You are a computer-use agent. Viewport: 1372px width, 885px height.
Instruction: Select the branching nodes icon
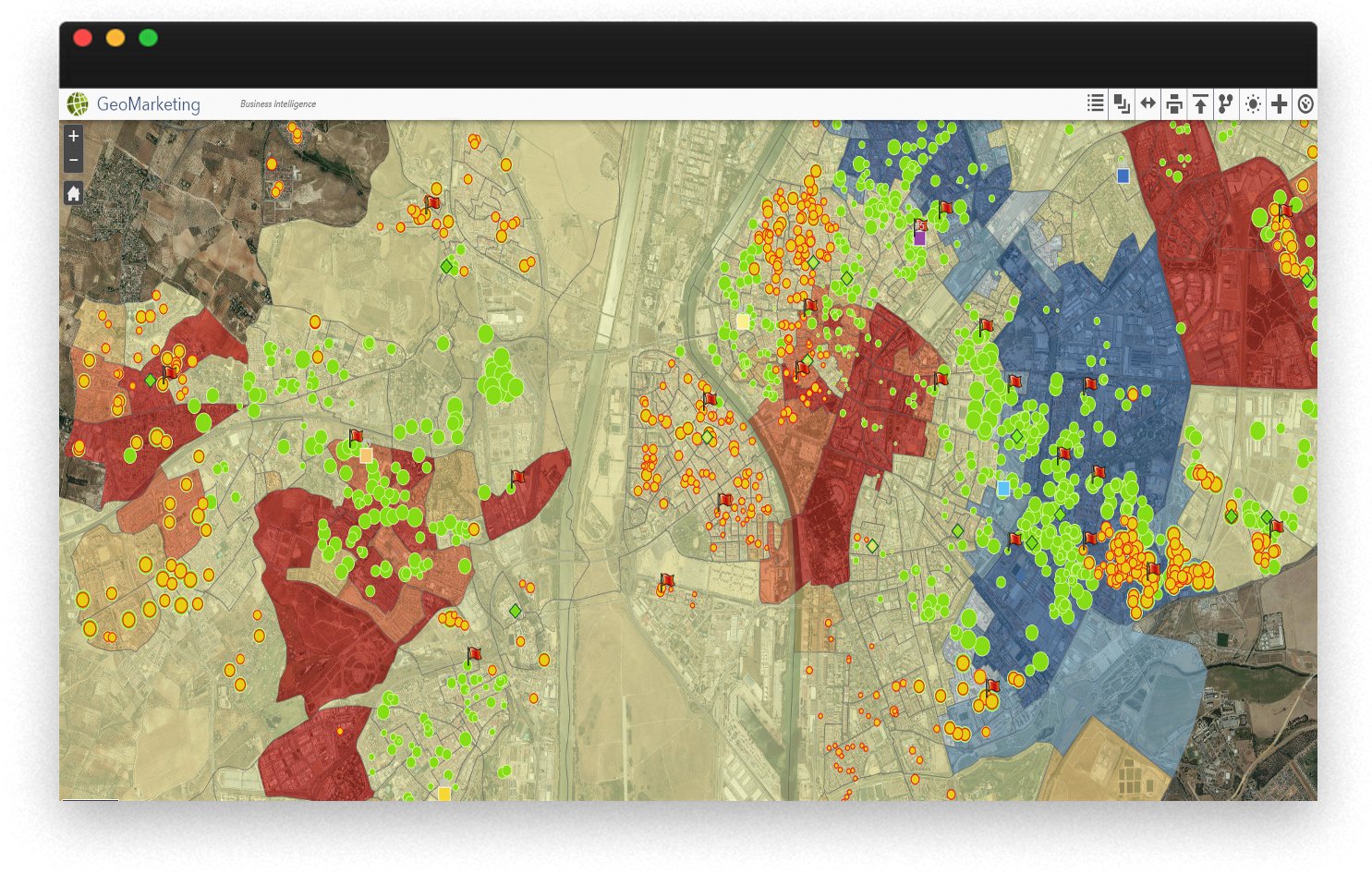[1225, 104]
